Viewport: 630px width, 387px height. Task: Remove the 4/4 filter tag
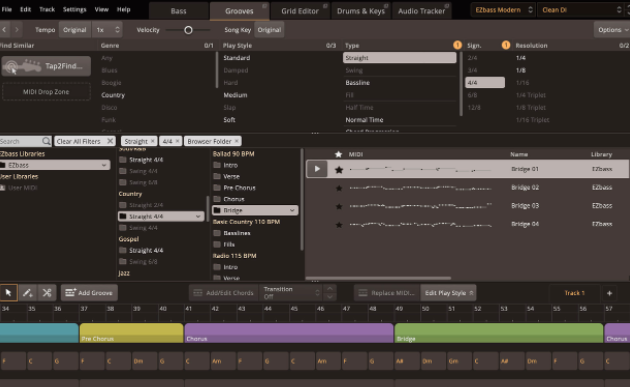177,141
